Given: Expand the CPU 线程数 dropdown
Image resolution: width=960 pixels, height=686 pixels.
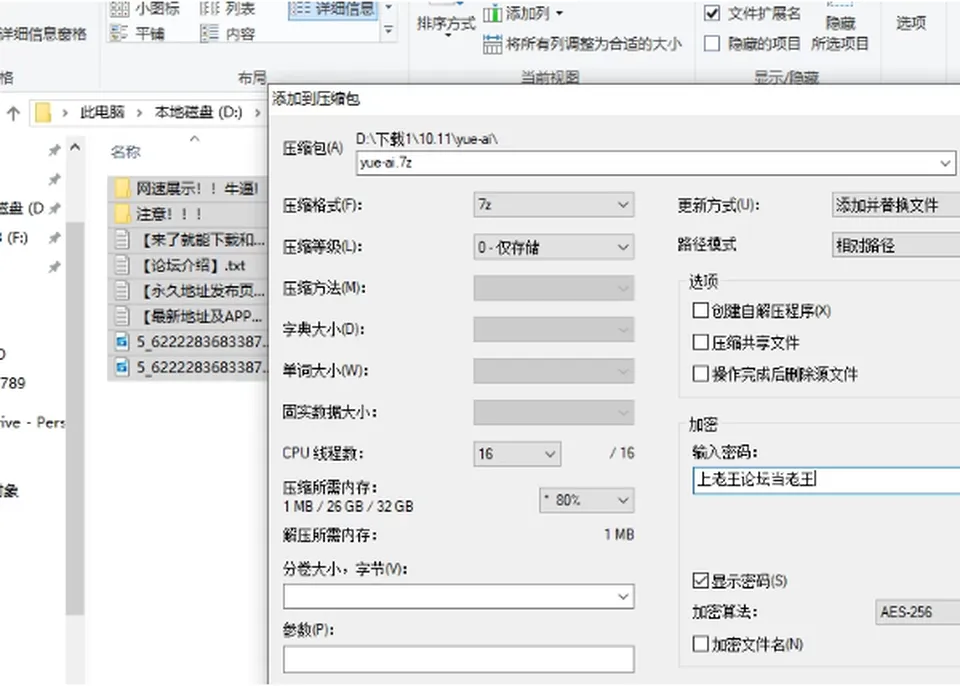Looking at the screenshot, I should pyautogui.click(x=517, y=454).
